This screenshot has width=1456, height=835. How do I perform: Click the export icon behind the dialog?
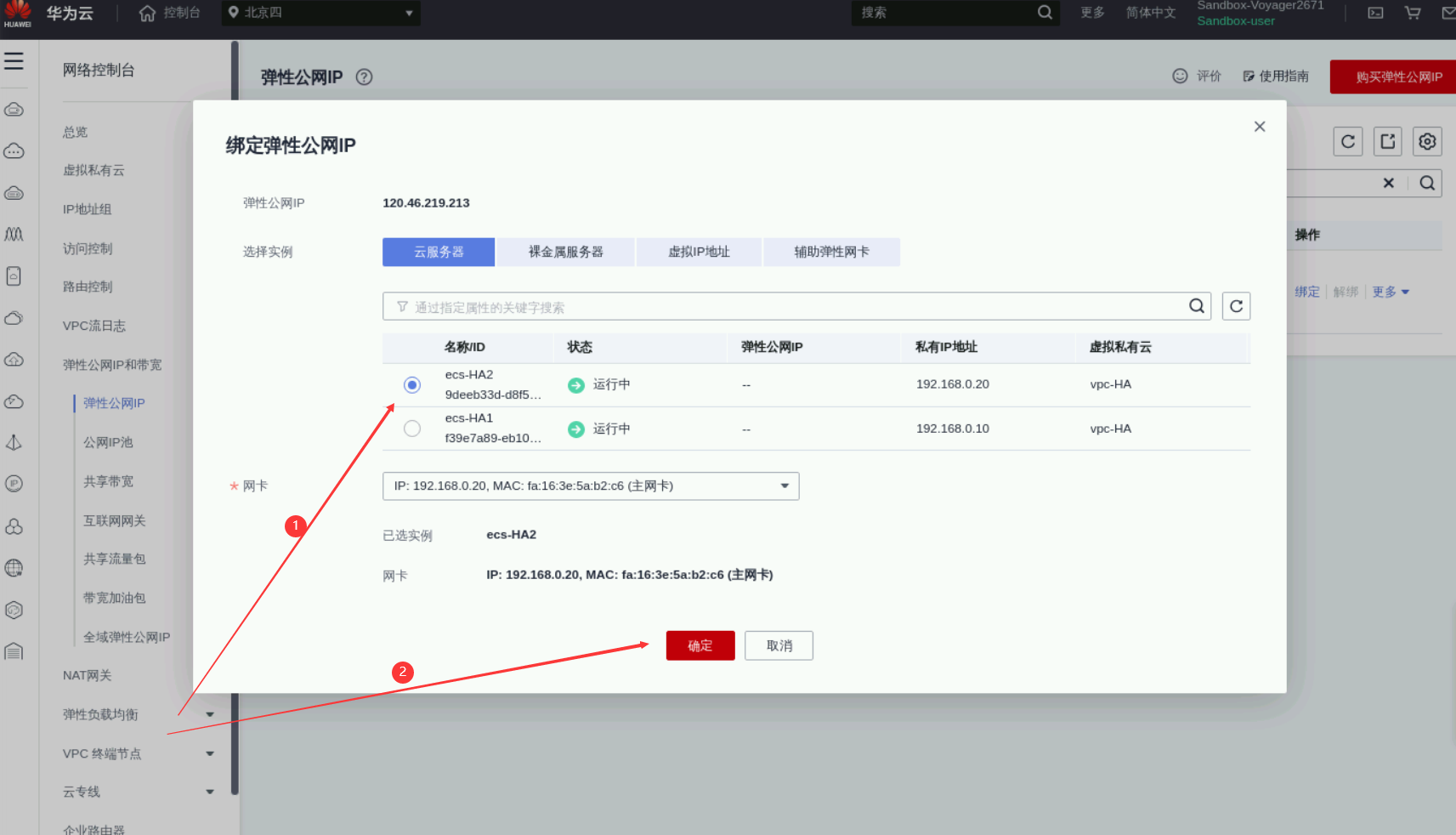pyautogui.click(x=1388, y=141)
